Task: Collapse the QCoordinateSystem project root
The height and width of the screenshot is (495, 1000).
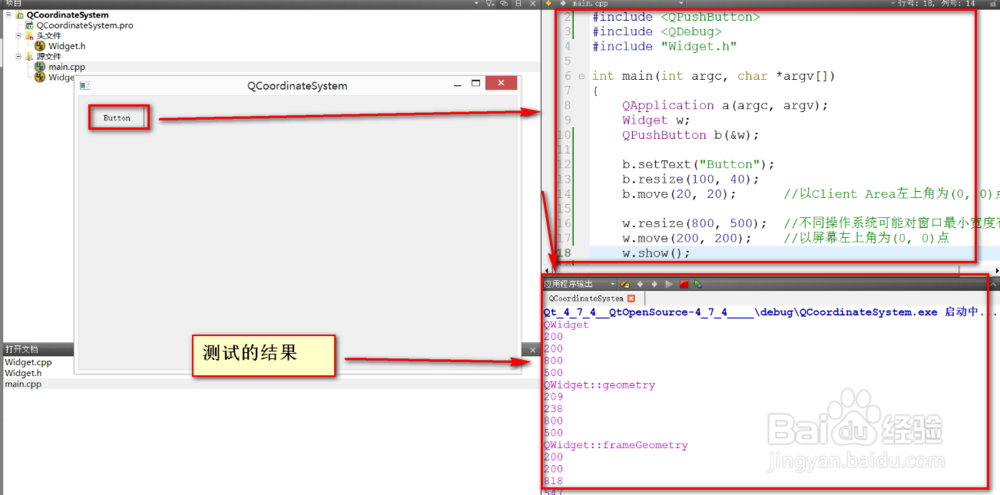Action: (x=8, y=15)
